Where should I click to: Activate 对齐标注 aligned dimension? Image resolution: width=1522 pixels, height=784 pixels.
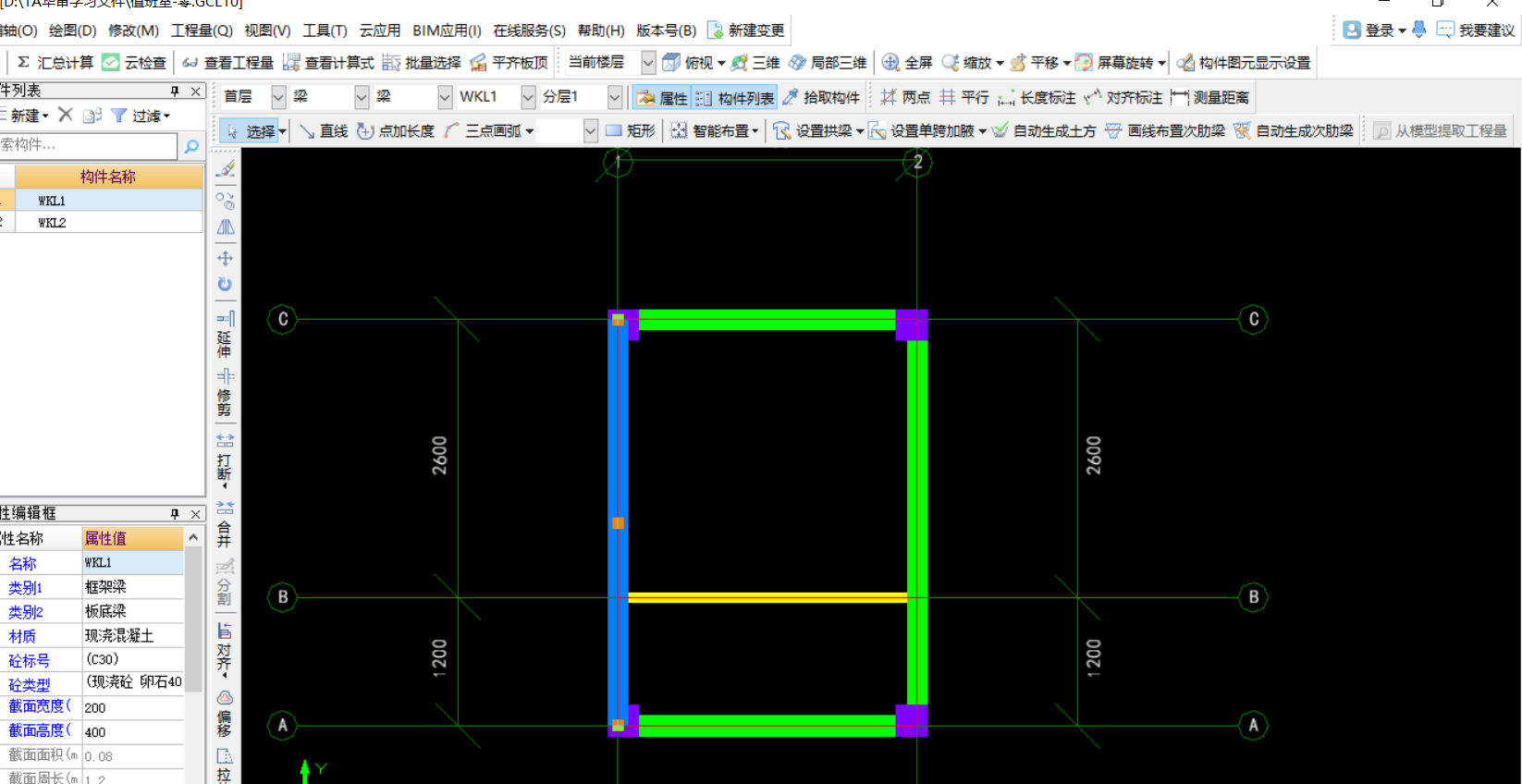[1123, 97]
